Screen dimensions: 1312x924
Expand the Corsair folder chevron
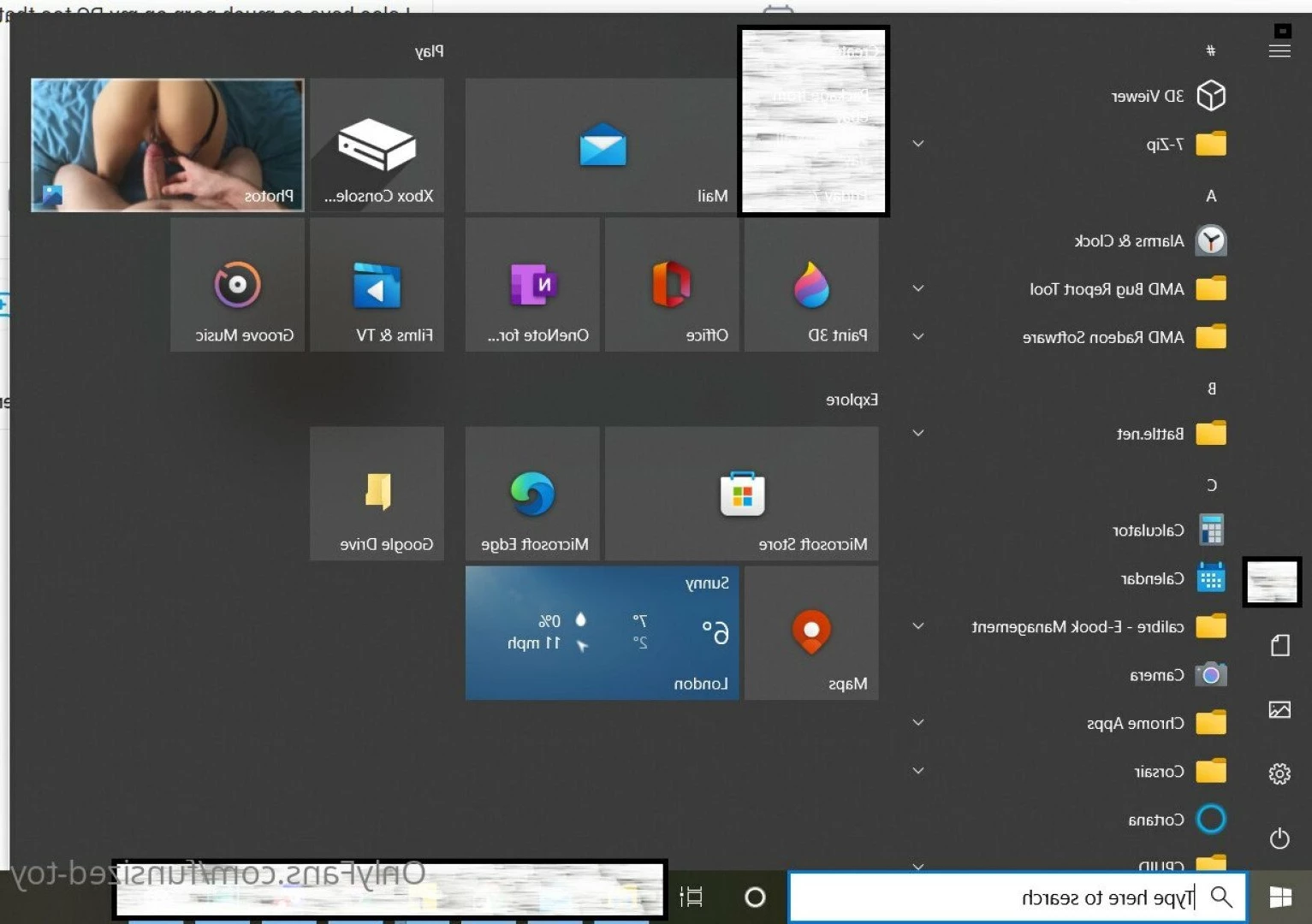coord(918,771)
